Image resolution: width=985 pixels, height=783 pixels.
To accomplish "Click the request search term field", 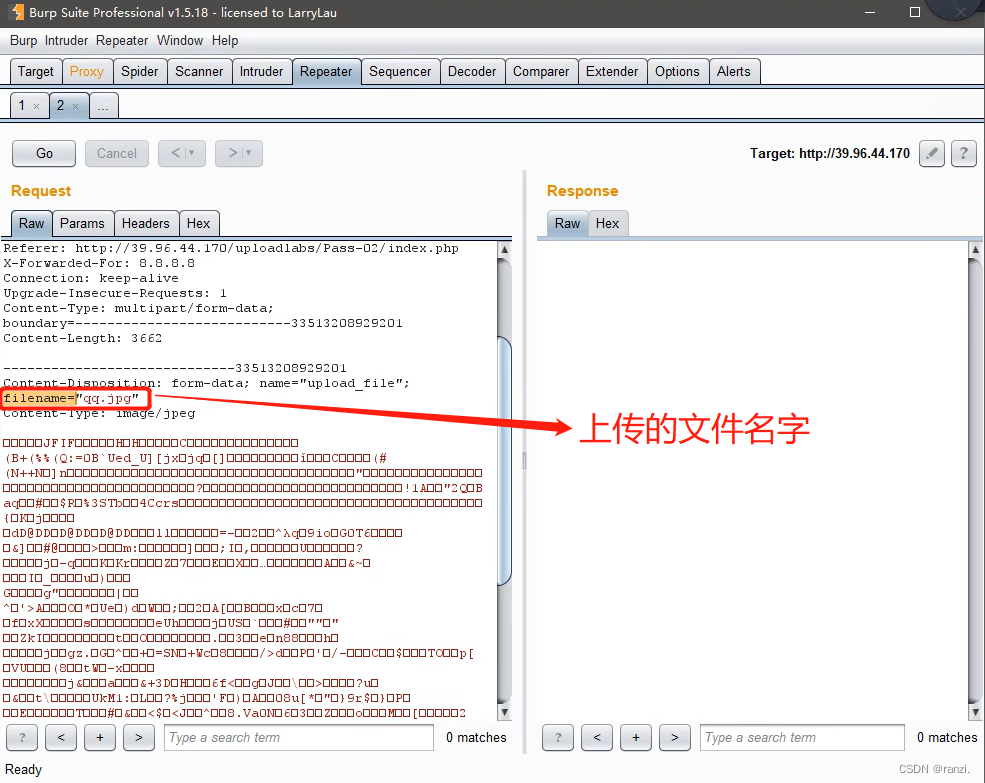I will click(299, 737).
